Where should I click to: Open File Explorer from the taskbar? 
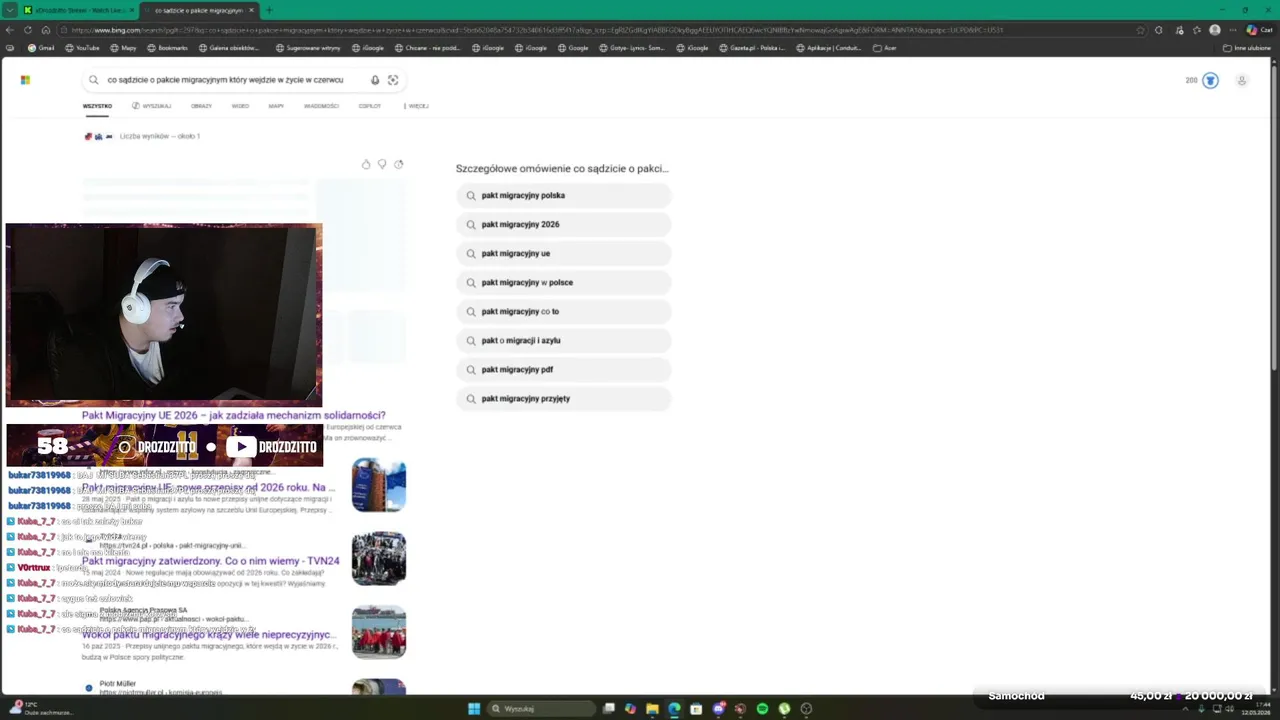[x=652, y=709]
